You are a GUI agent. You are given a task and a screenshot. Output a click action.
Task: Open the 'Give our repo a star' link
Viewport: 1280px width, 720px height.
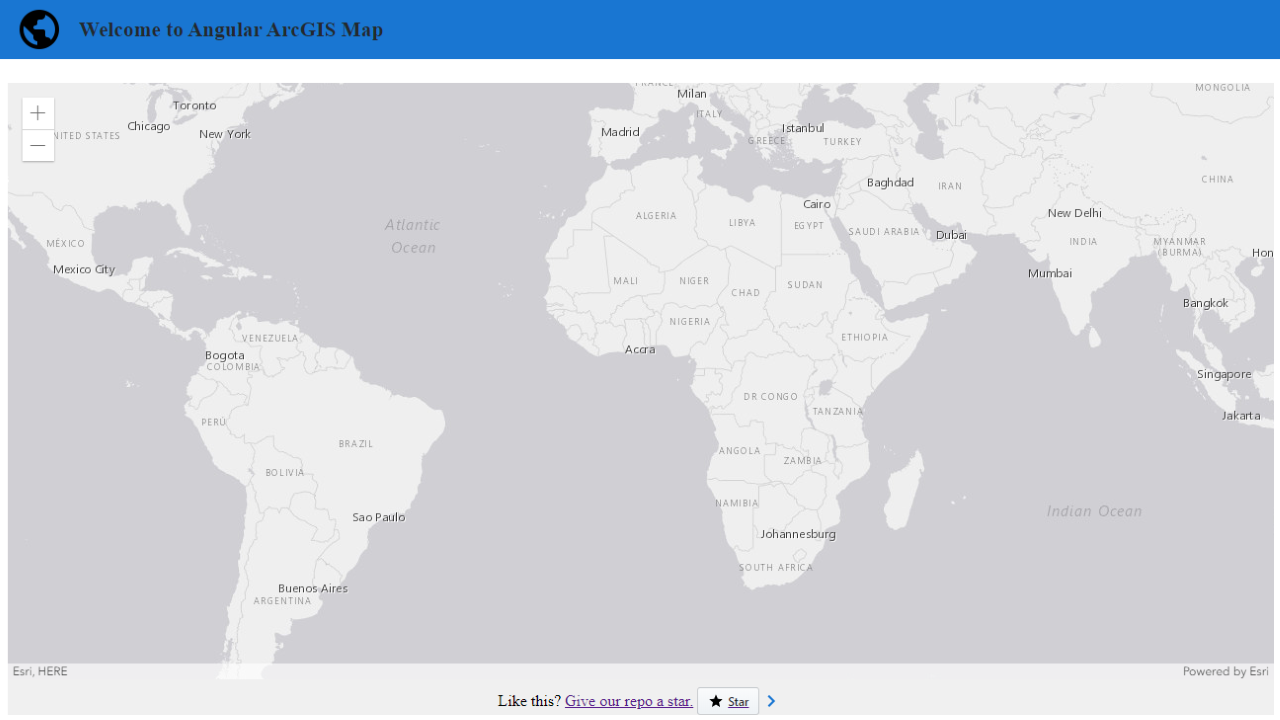(x=629, y=701)
